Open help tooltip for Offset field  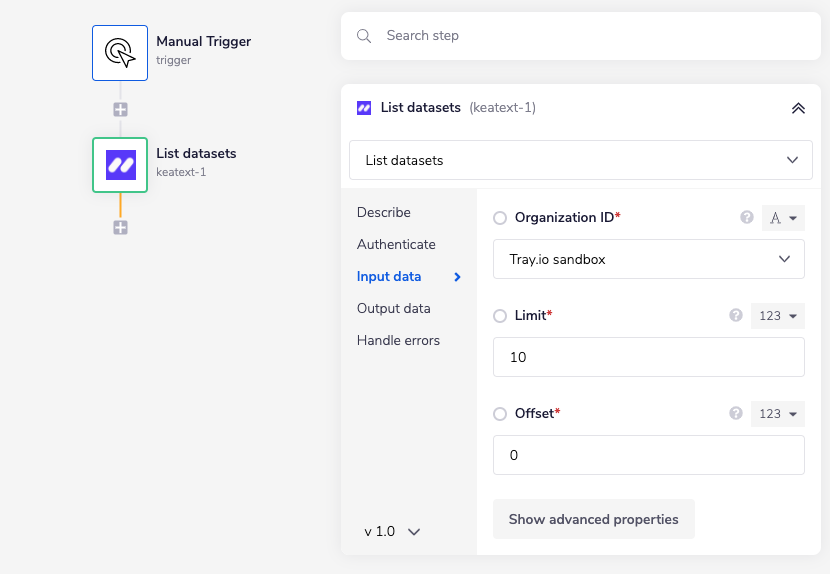point(736,413)
